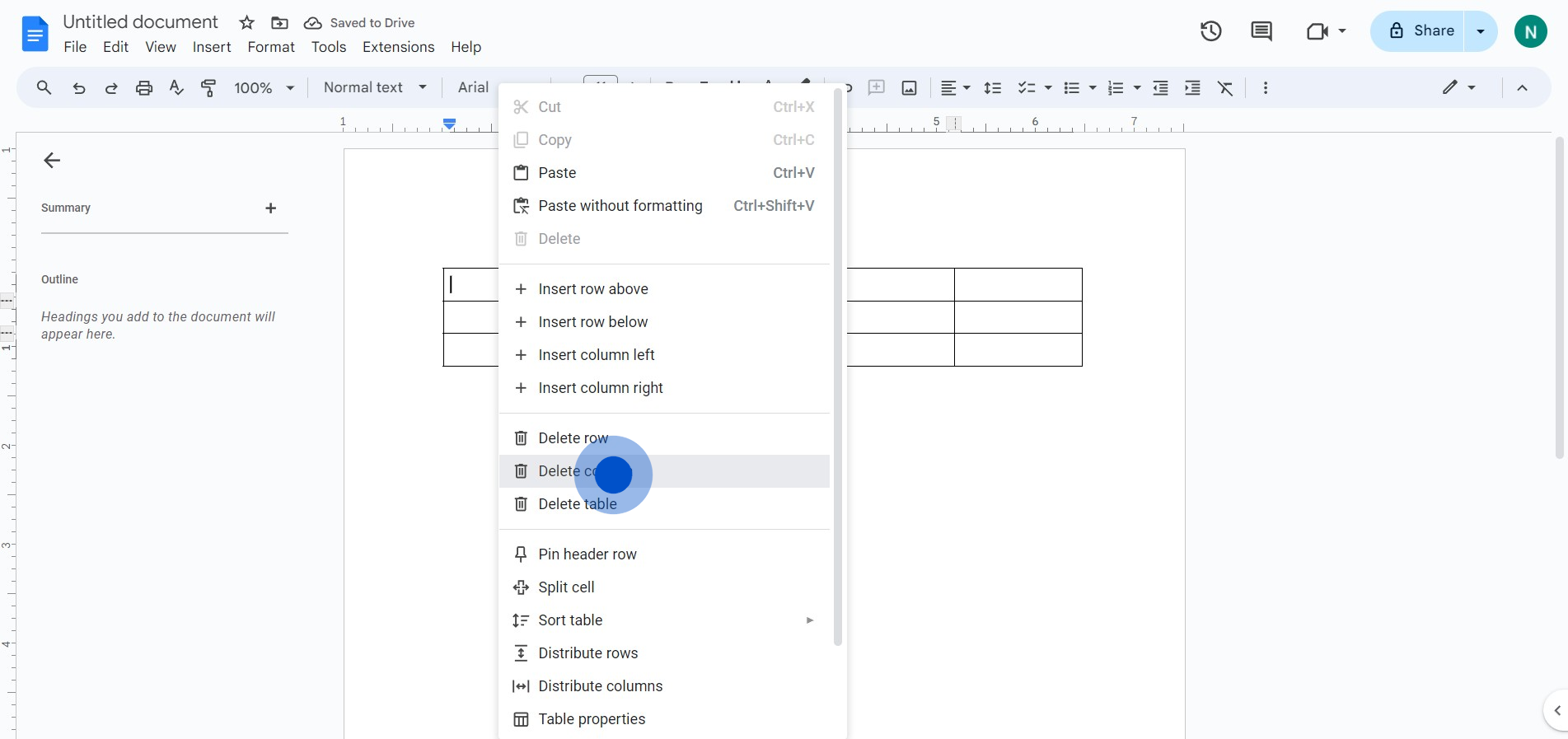
Task: Open the zoom 100% dropdown
Action: 264,88
